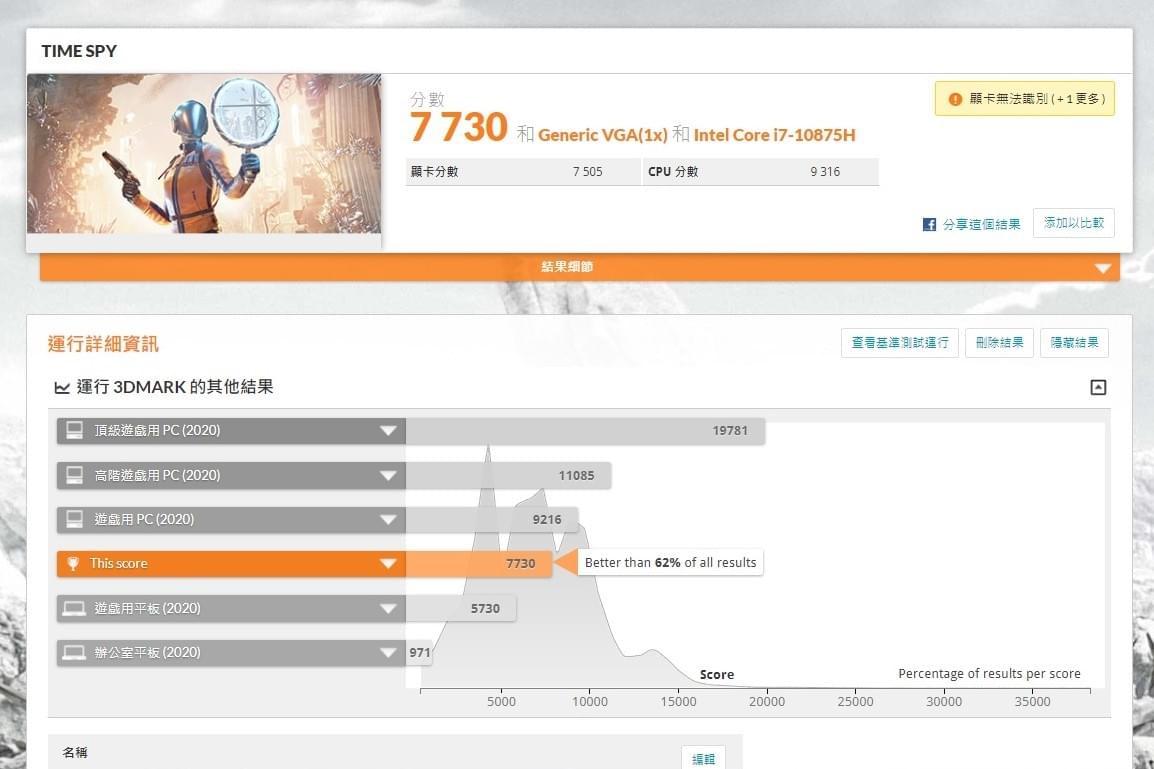
Task: Expand the This score dropdown arrow
Action: (x=389, y=564)
